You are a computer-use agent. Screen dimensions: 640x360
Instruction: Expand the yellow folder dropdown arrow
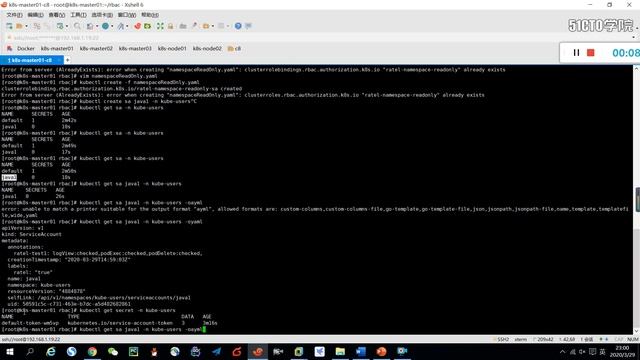(x=213, y=27)
